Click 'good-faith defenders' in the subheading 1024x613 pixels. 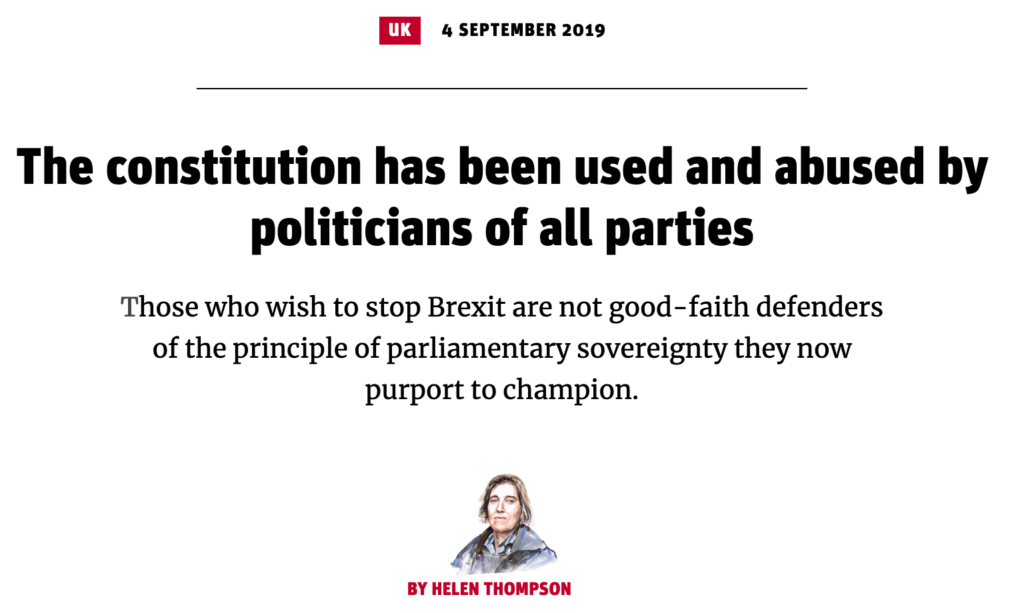(746, 307)
